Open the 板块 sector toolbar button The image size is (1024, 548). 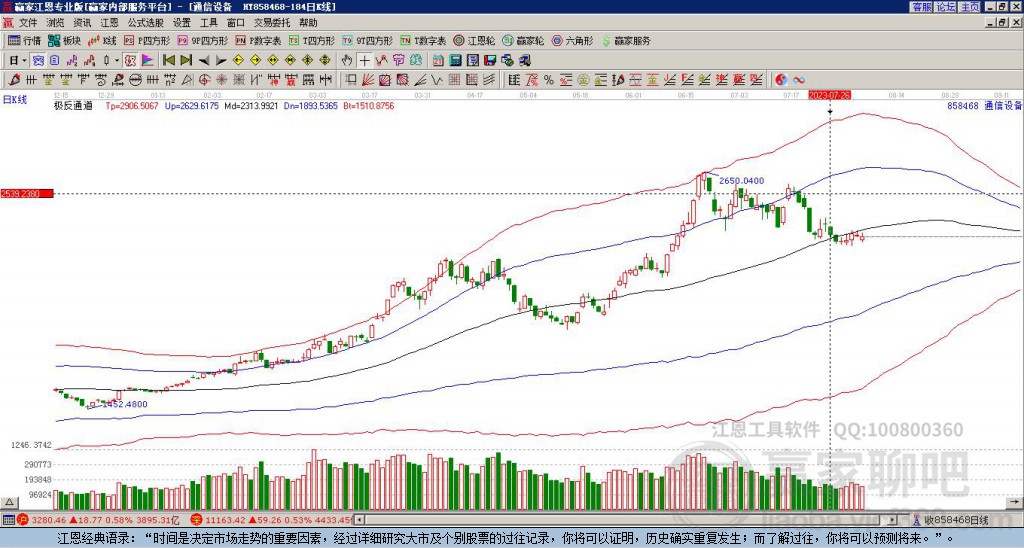(63, 40)
